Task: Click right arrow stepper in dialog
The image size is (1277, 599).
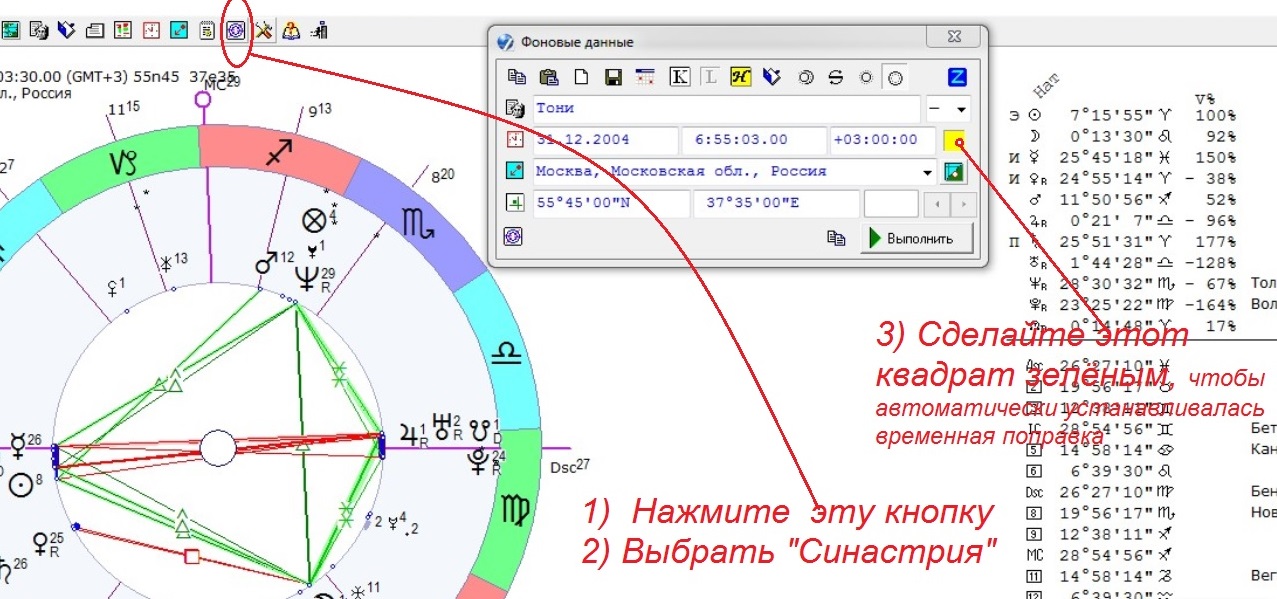Action: (962, 205)
